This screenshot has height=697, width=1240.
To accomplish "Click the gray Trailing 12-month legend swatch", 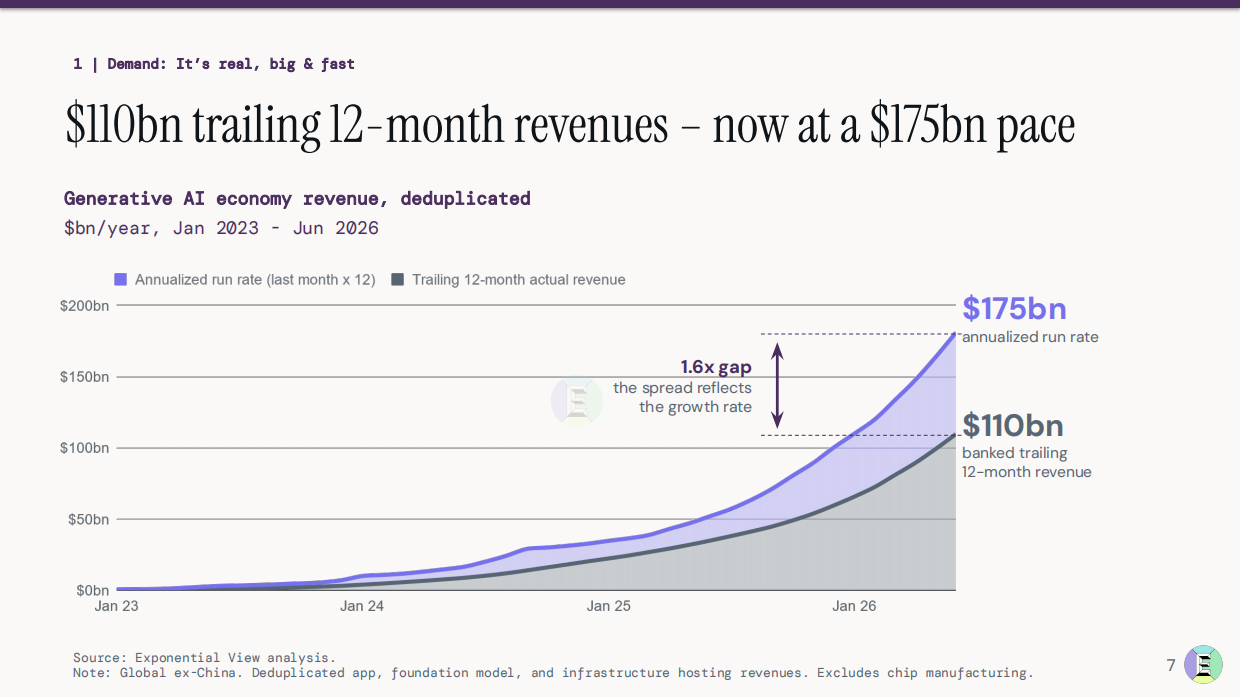I will (x=397, y=280).
